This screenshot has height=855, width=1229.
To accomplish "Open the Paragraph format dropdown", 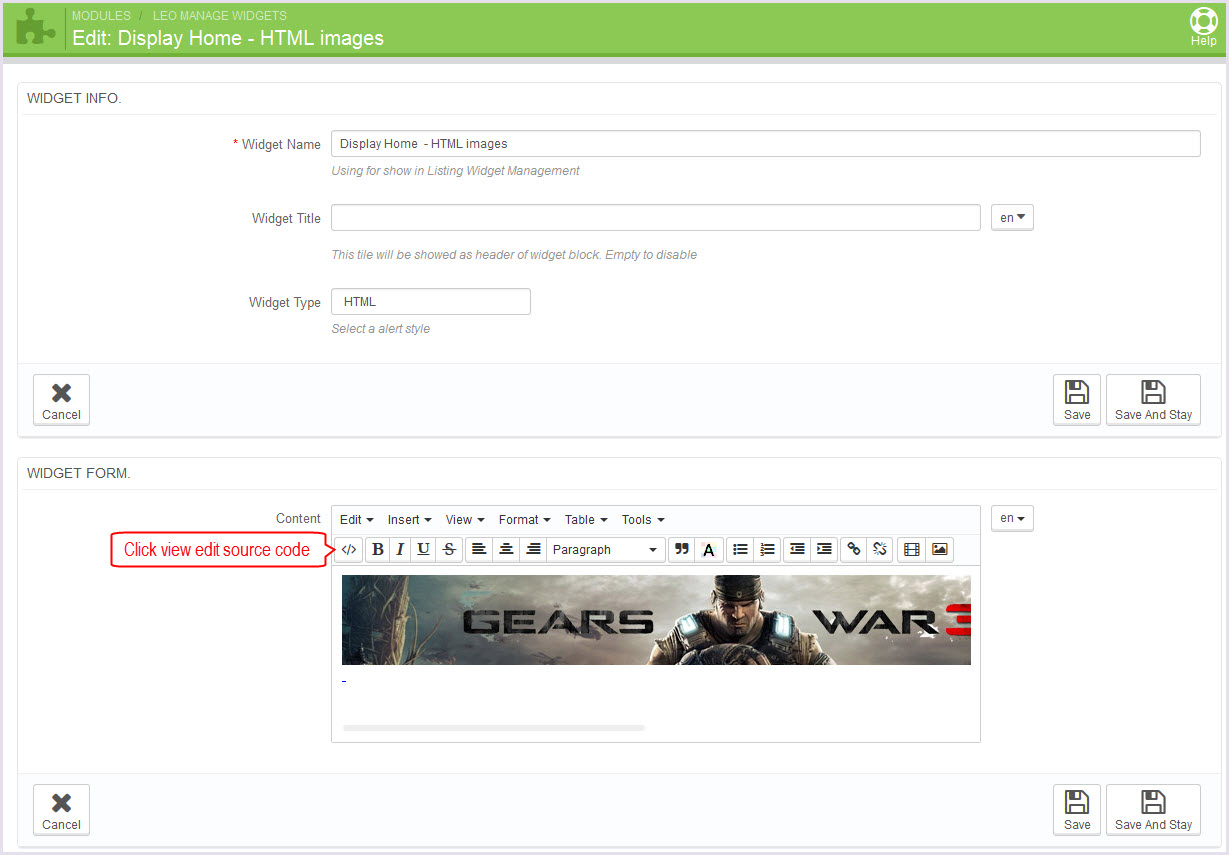I will 606,549.
